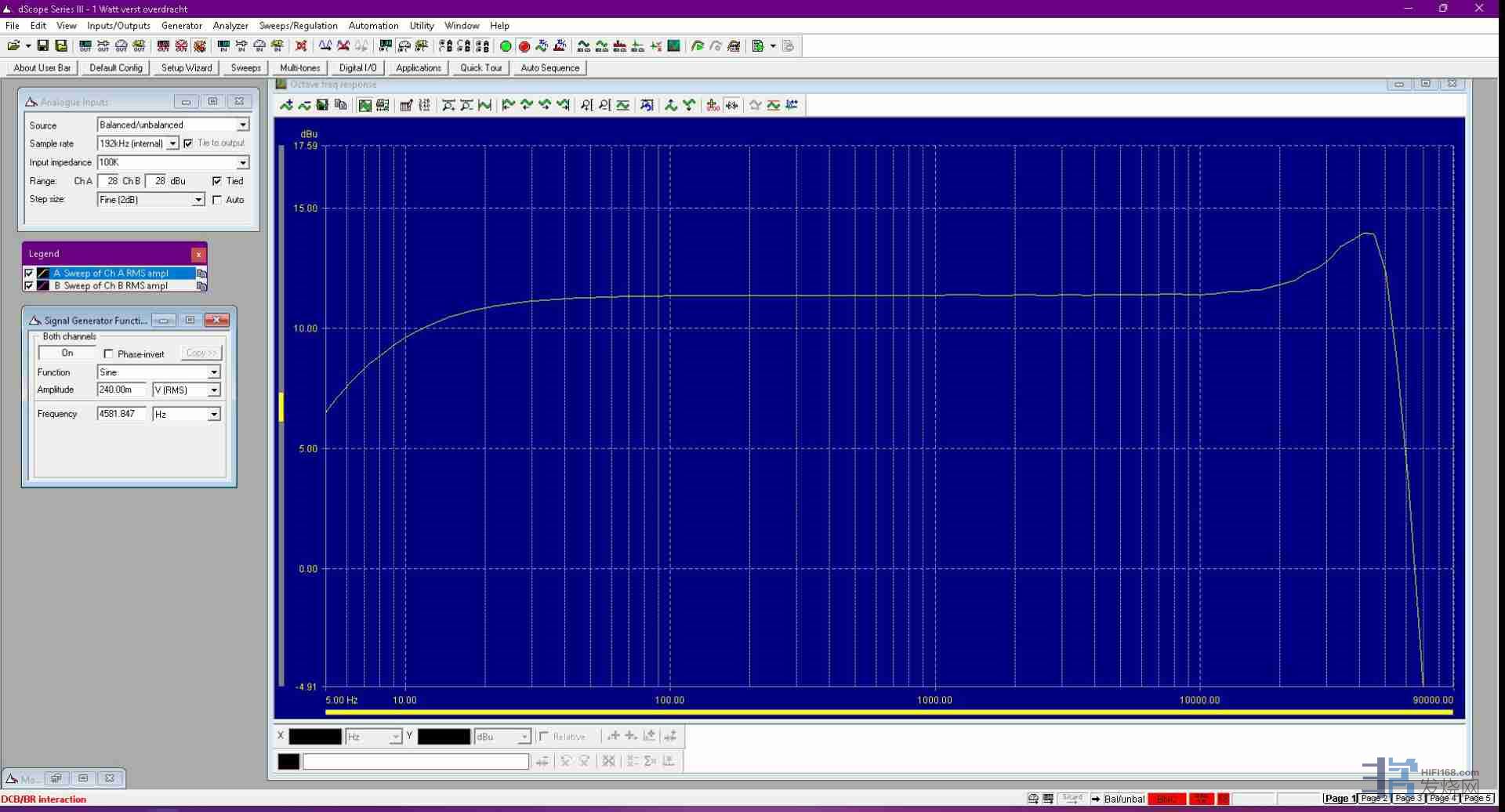Click the red stop sweep circle icon
Image resolution: width=1505 pixels, height=812 pixels.
524,46
